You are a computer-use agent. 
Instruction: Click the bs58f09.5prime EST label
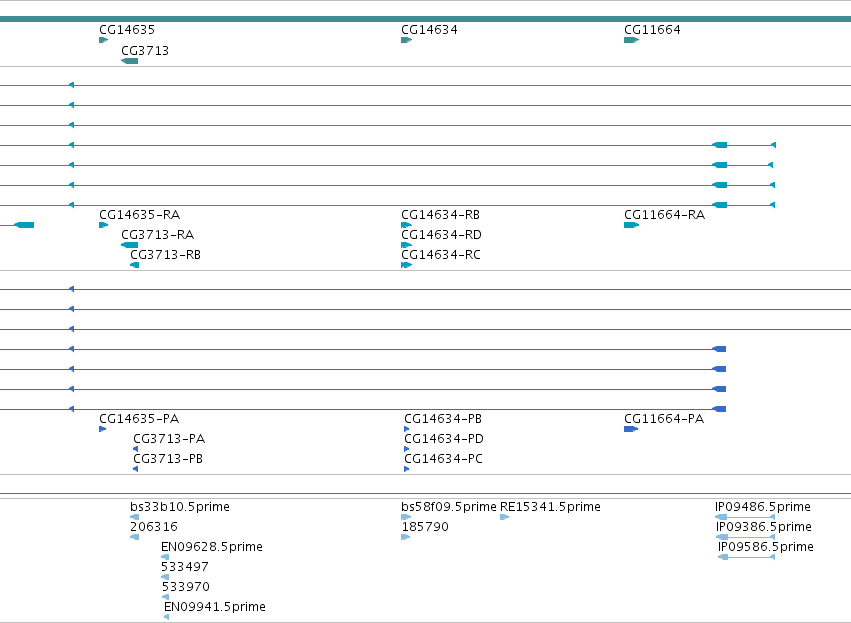449,507
